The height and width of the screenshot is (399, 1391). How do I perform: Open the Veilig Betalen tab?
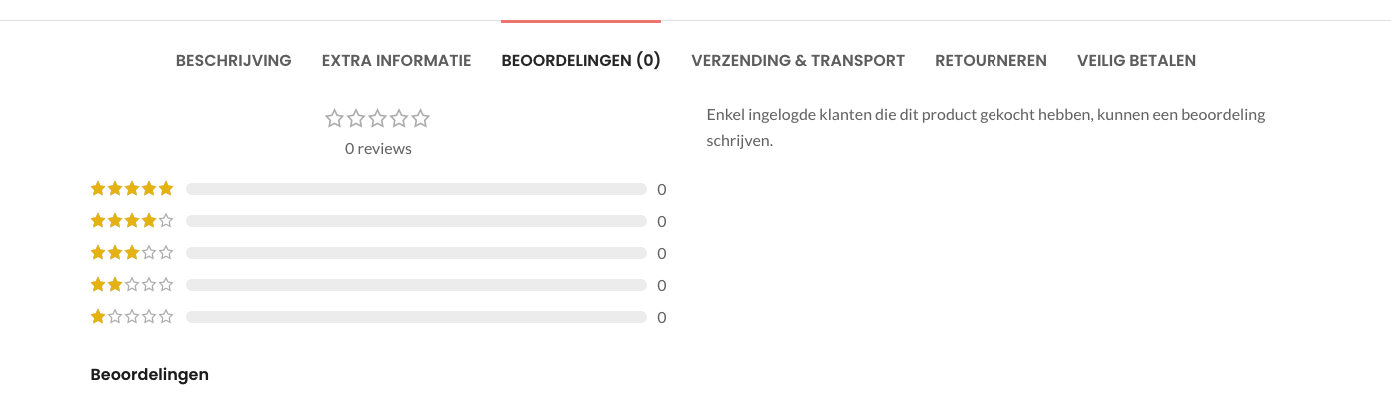point(1136,60)
